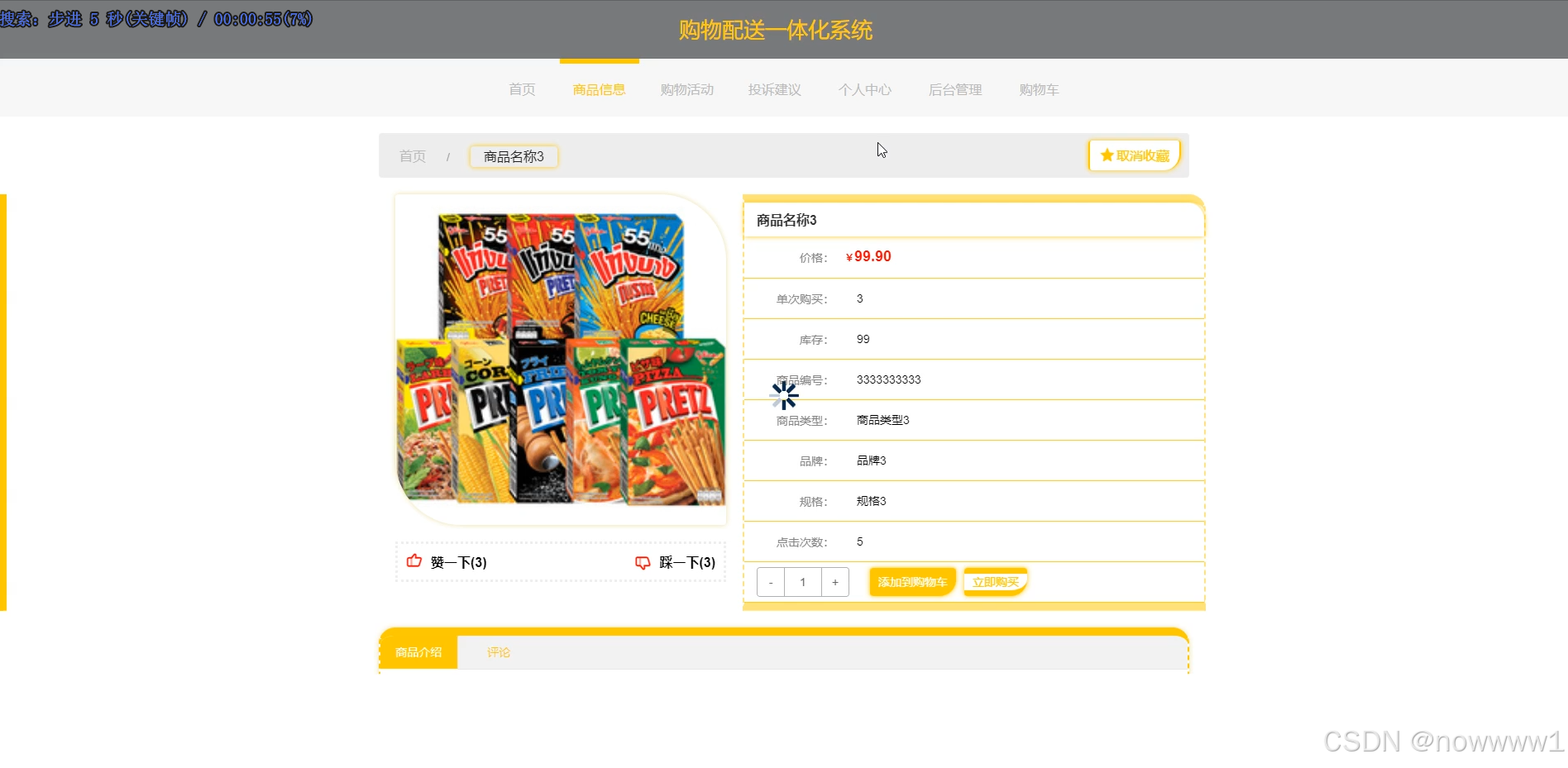Open 购物车 in navigation bar
This screenshot has height=768, width=1568.
(1040, 89)
